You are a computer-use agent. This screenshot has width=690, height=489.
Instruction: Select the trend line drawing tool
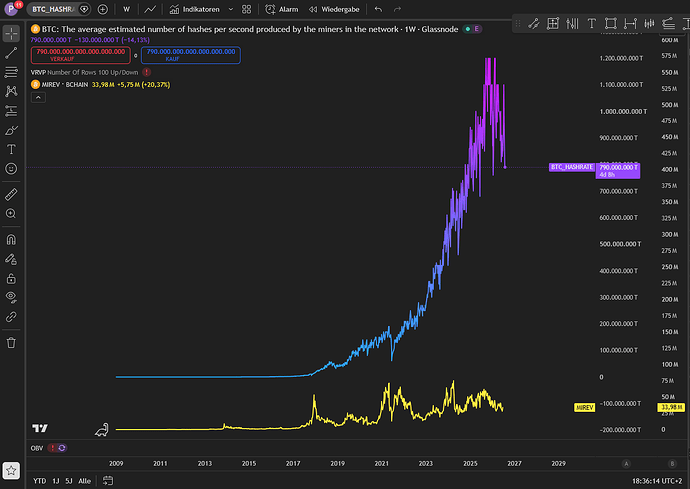tap(11, 53)
